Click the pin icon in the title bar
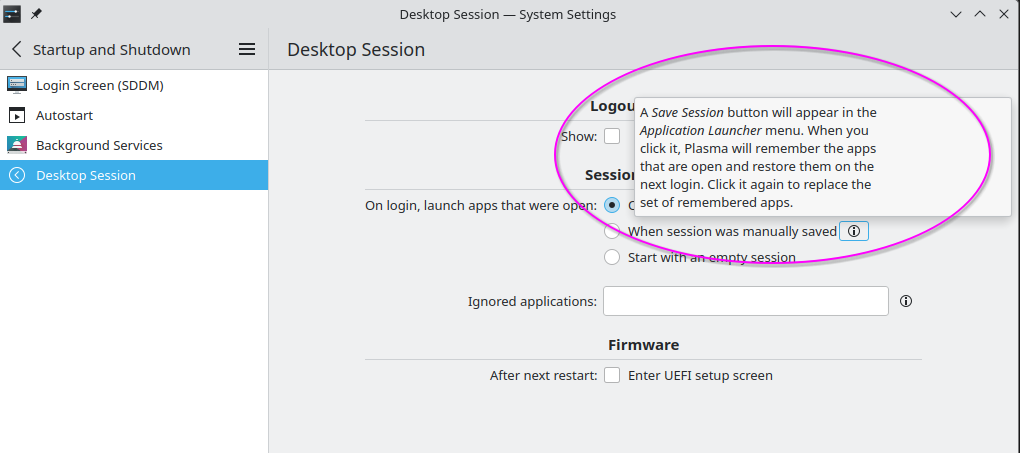This screenshot has width=1020, height=453. click(x=36, y=14)
